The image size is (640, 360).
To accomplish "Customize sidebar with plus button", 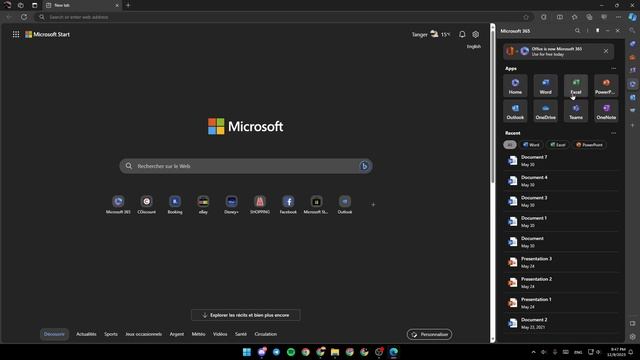I will [632, 125].
